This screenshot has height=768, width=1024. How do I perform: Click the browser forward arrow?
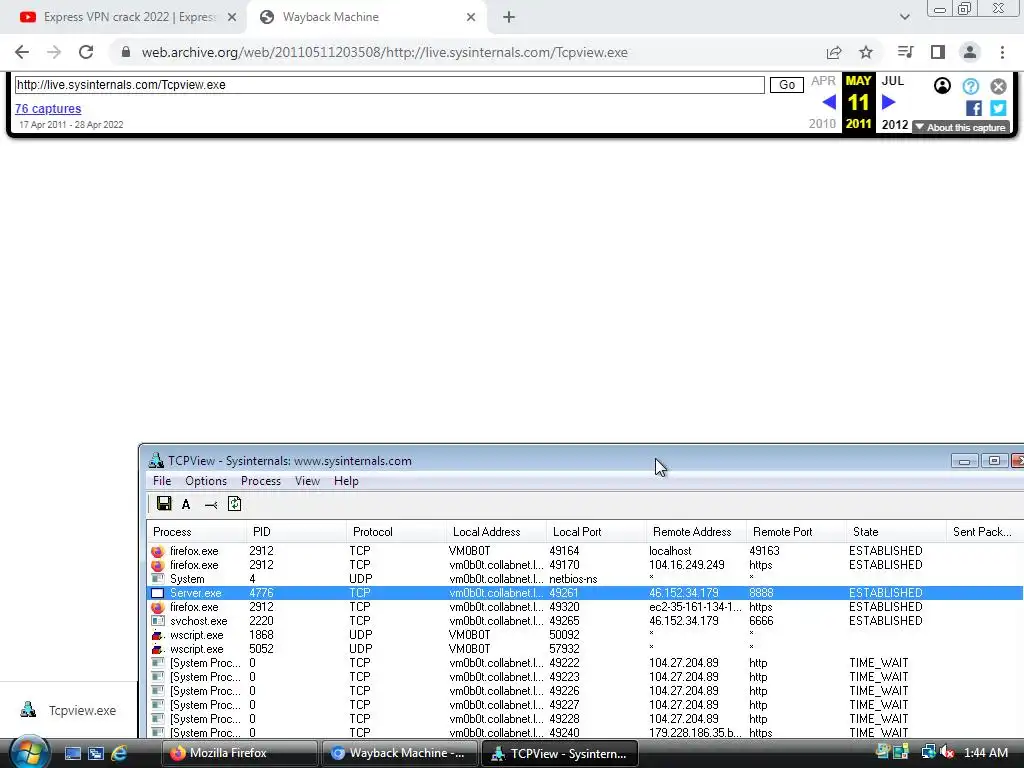point(54,52)
